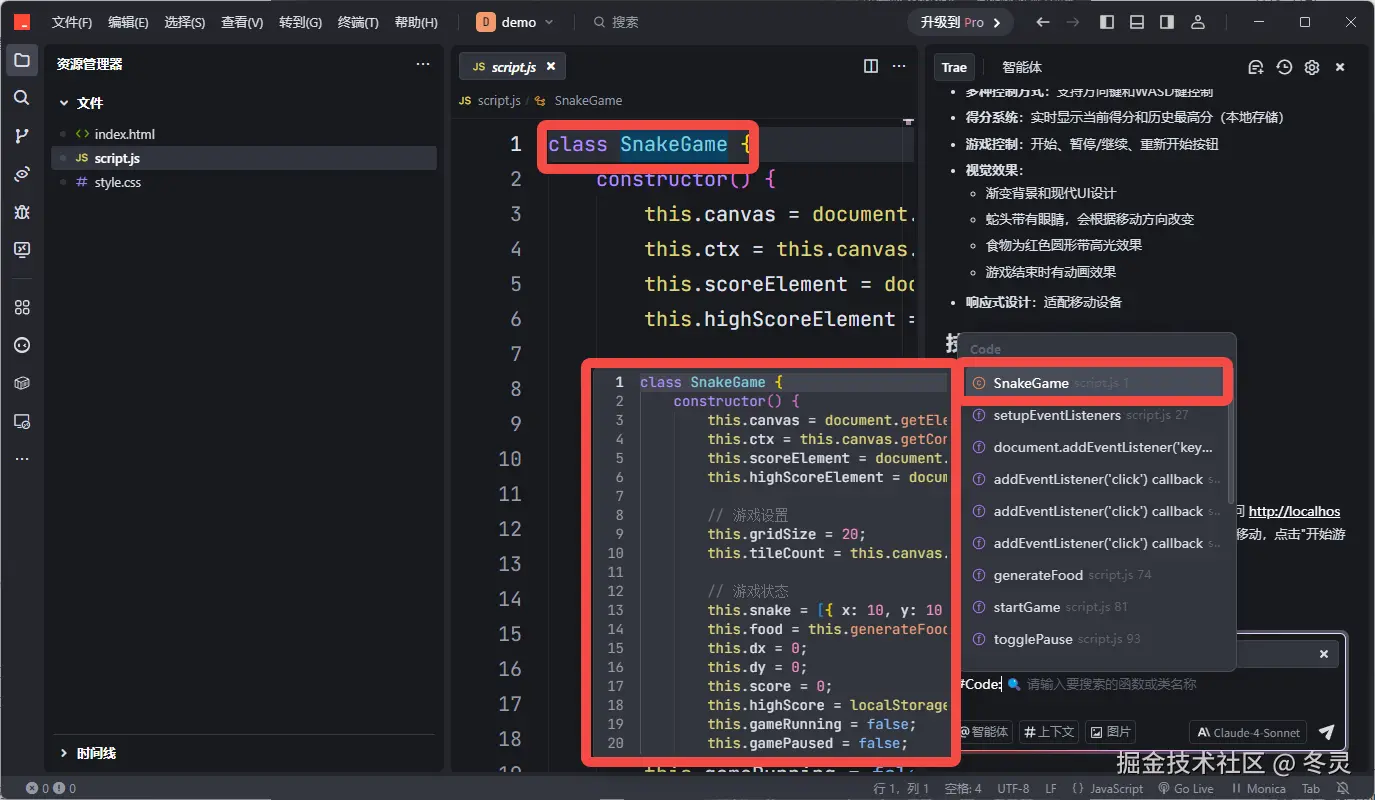Select the Trae tab
This screenshot has width=1375, height=800.
pyautogui.click(x=954, y=67)
